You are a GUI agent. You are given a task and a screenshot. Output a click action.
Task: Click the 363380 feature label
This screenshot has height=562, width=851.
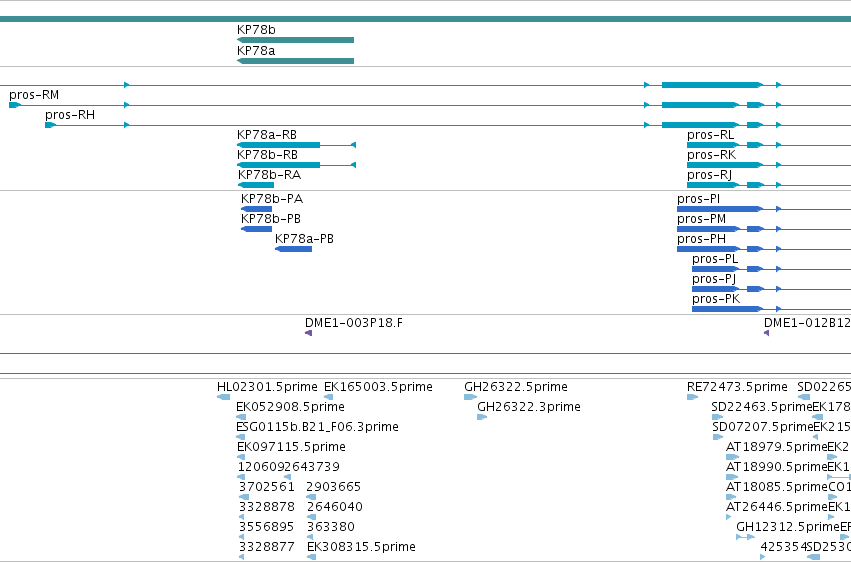pos(331,527)
